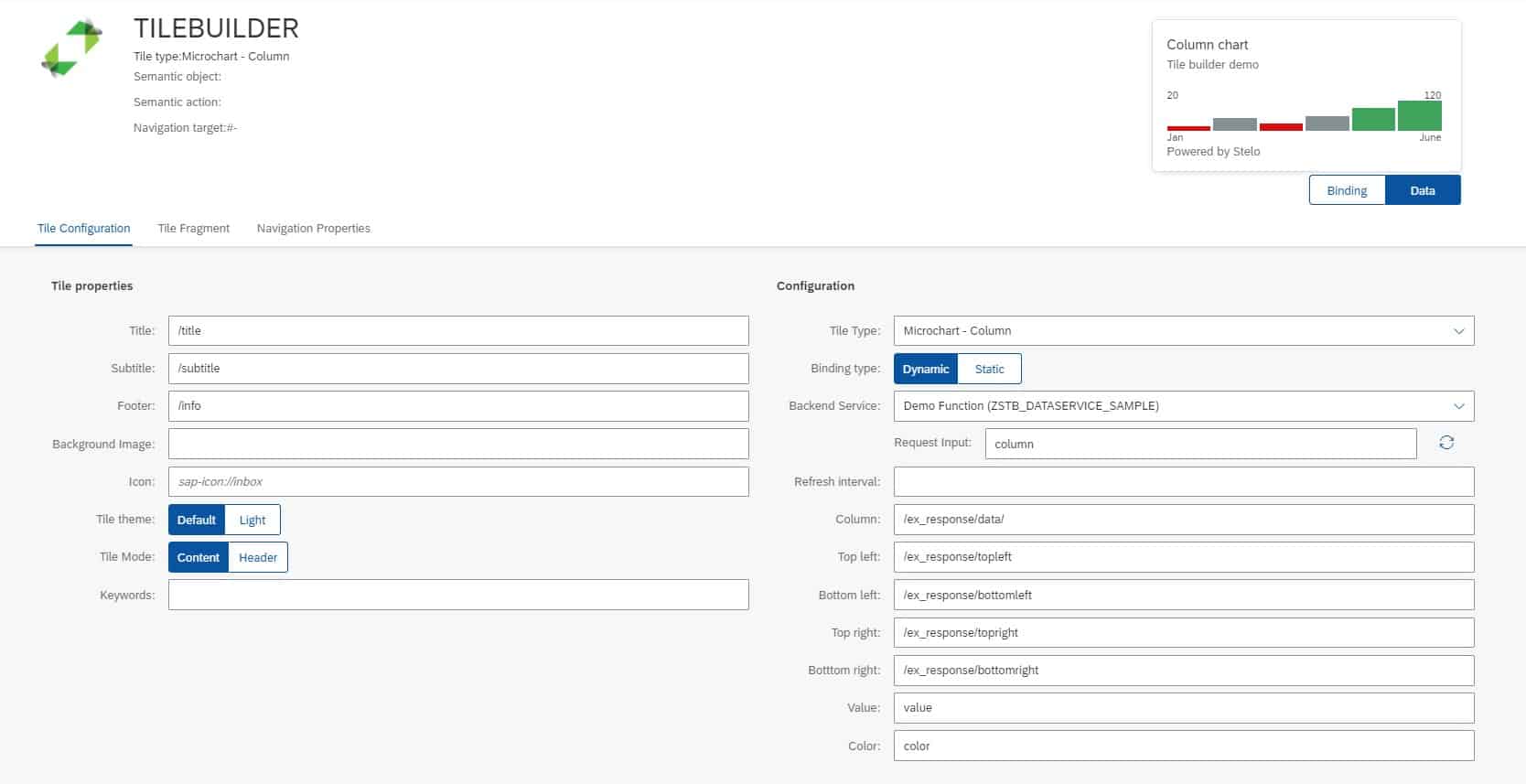Click the 'Refresh interval:' label
Screen dimensions: 1526x784
click(x=837, y=482)
